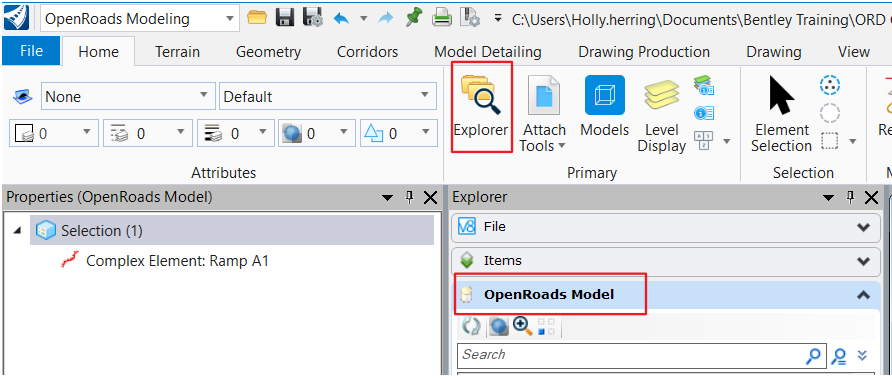This screenshot has height=380, width=892.
Task: Open the Explorer tool in Primary group
Action: pos(481,107)
